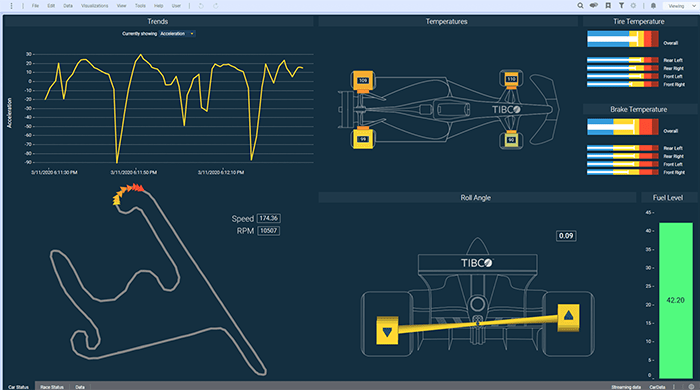Switch to the Data page tab
This screenshot has height=390, width=700.
point(80,387)
